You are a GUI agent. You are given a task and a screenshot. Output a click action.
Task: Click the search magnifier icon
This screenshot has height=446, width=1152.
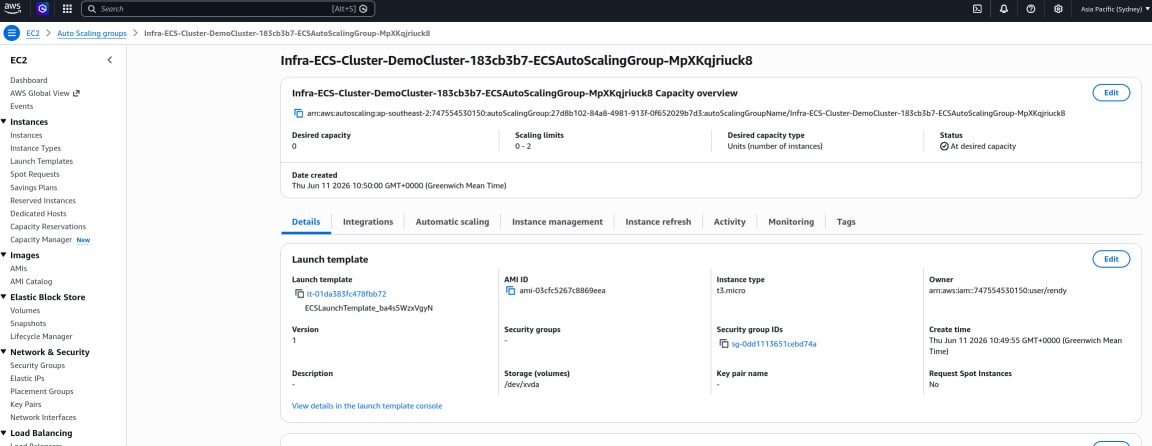coord(91,9)
